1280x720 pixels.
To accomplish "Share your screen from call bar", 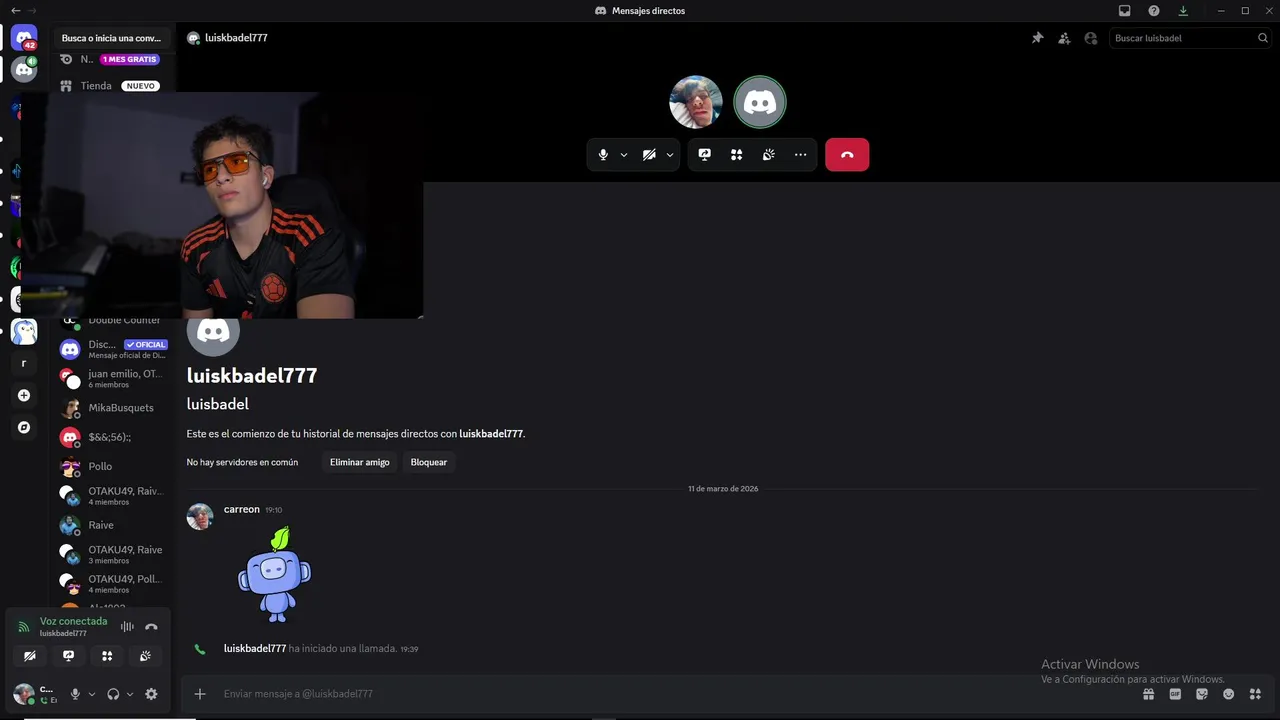I will coord(705,155).
